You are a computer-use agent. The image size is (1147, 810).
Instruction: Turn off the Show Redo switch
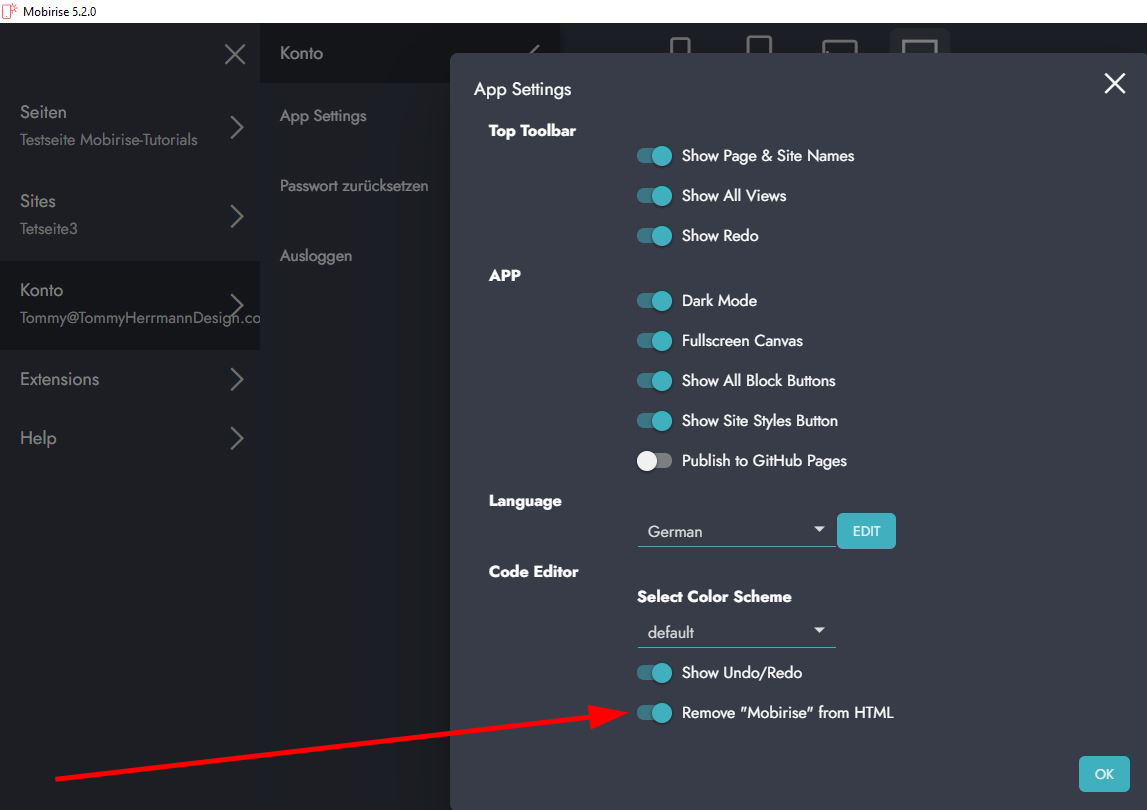pyautogui.click(x=655, y=236)
